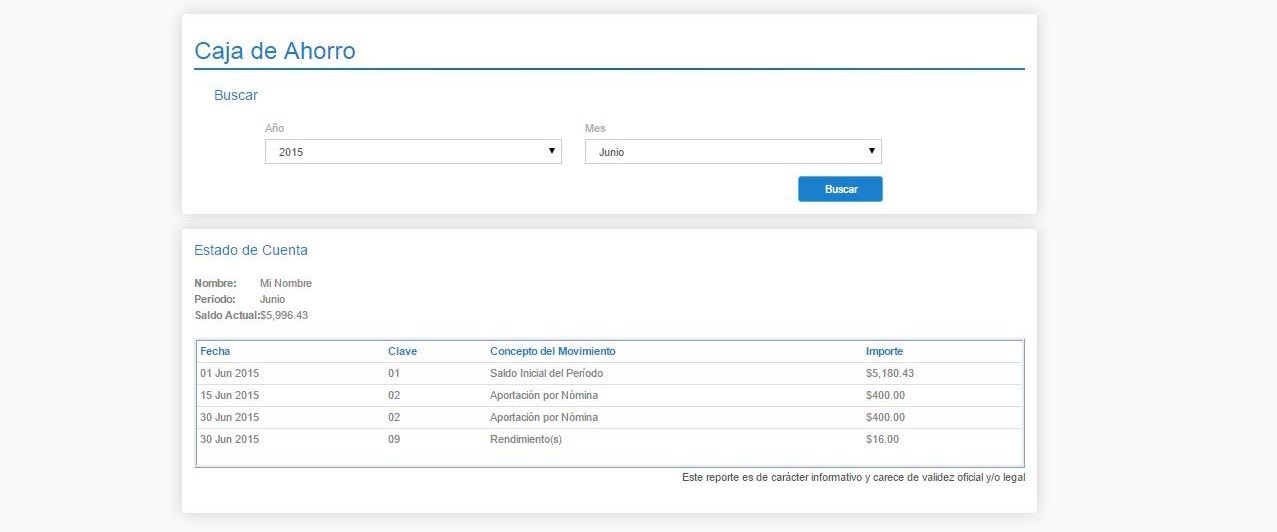Click the informative report disclaimer text
Screen dimensions: 1277x532
point(853,477)
